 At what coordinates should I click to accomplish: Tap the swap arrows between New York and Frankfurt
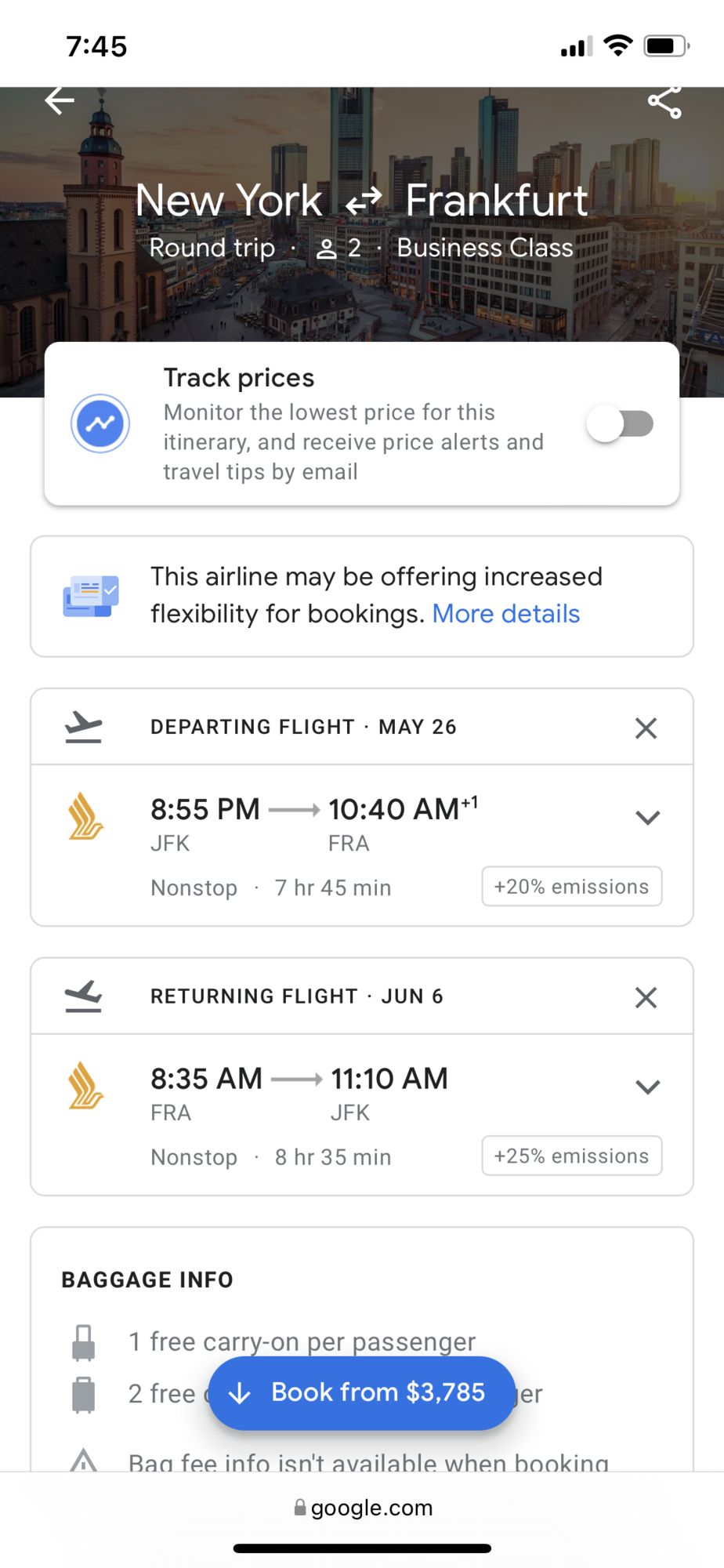tap(364, 201)
